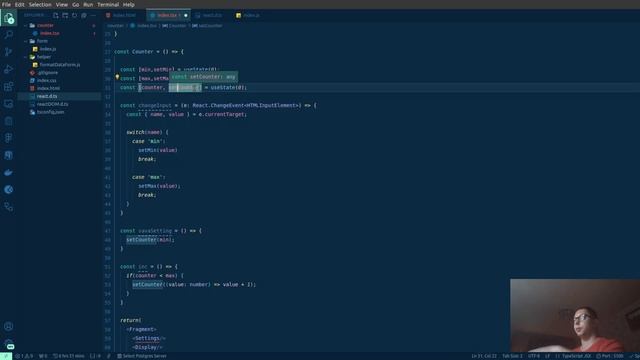Open the Terminal menu
Viewport: 640px width, 360px height.
pyautogui.click(x=108, y=4)
